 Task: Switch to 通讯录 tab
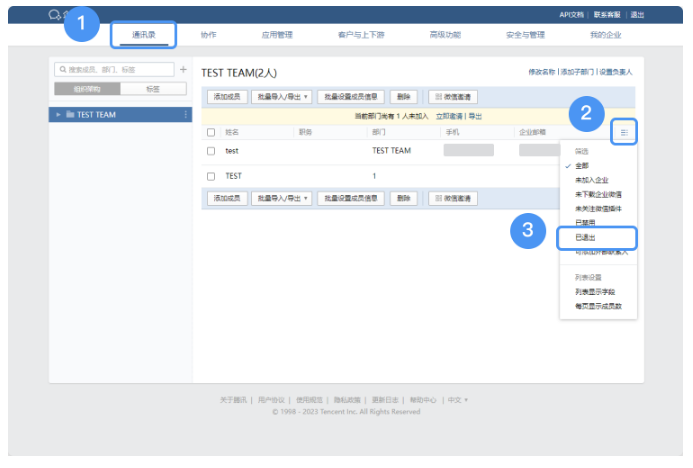click(141, 35)
